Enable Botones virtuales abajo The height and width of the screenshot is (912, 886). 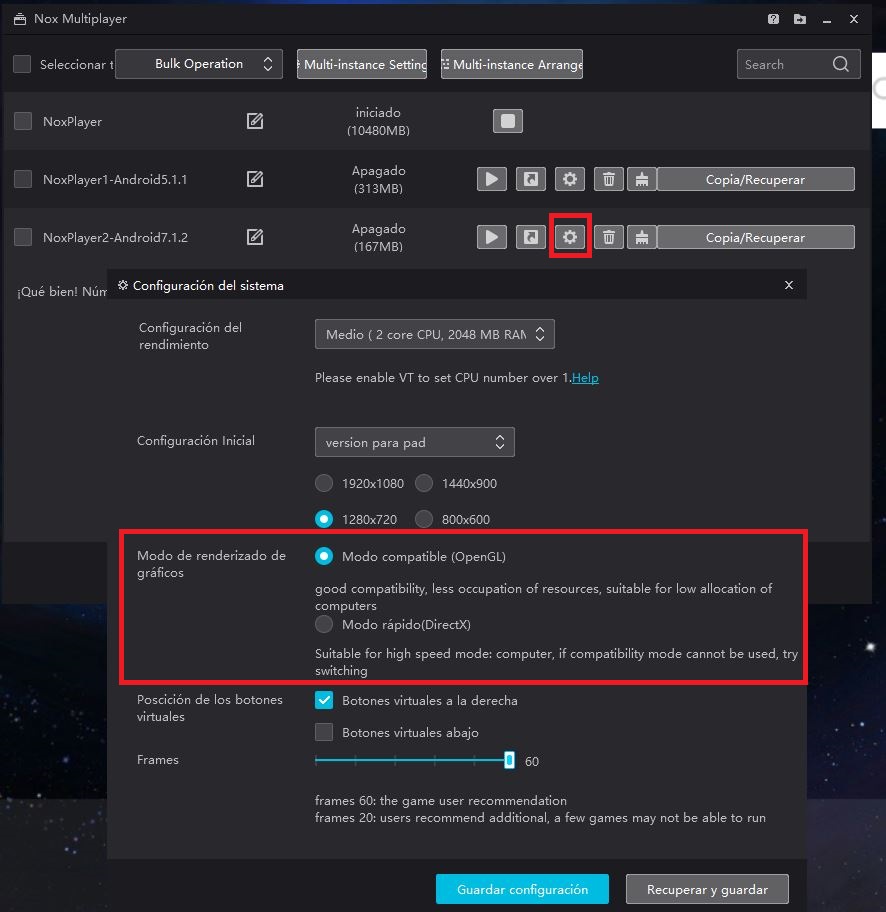(324, 732)
